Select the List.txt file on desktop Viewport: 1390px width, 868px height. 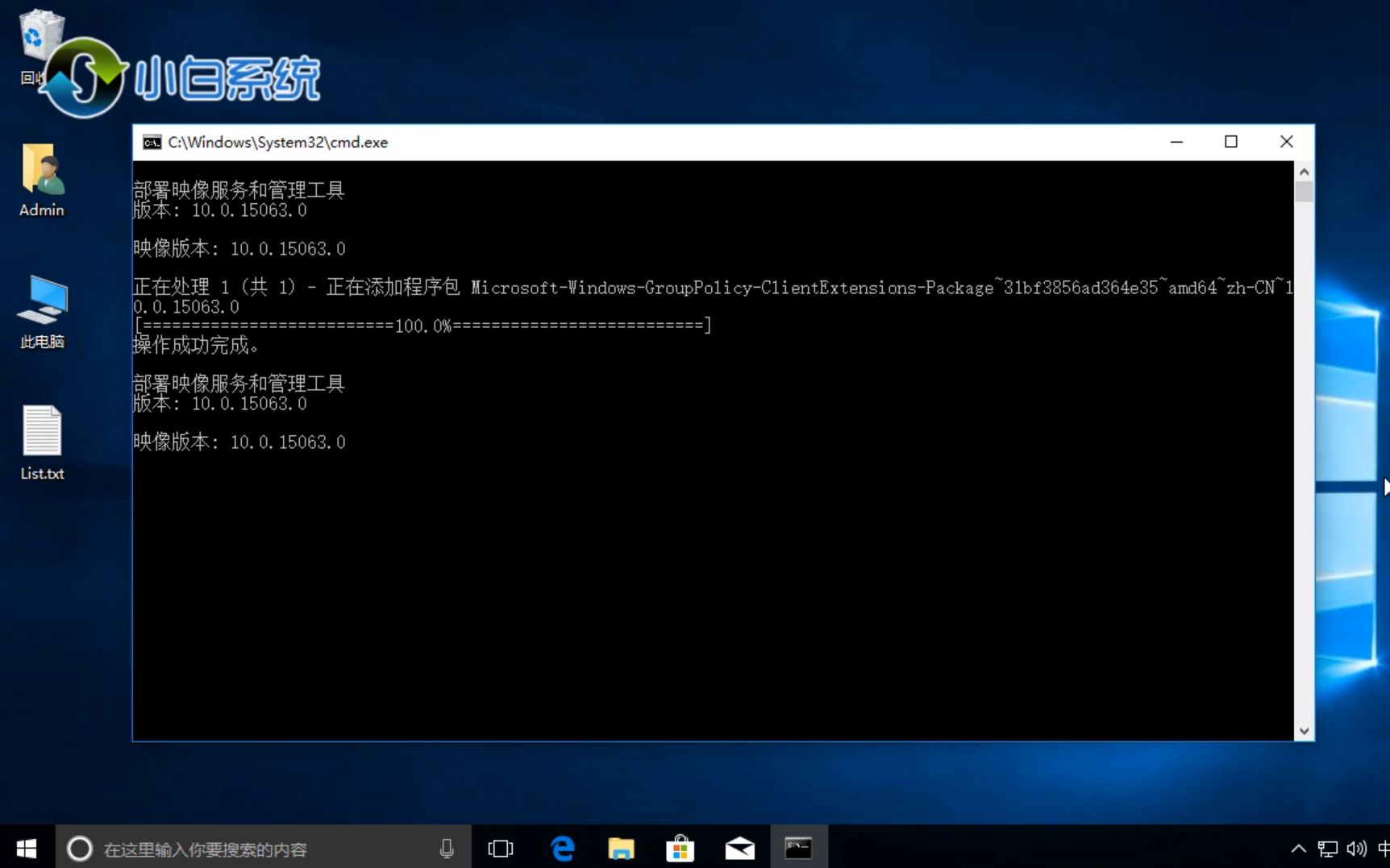tap(42, 443)
